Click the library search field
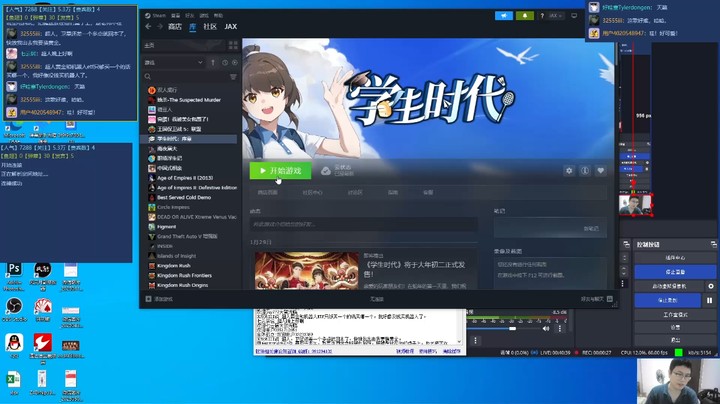 (x=186, y=77)
